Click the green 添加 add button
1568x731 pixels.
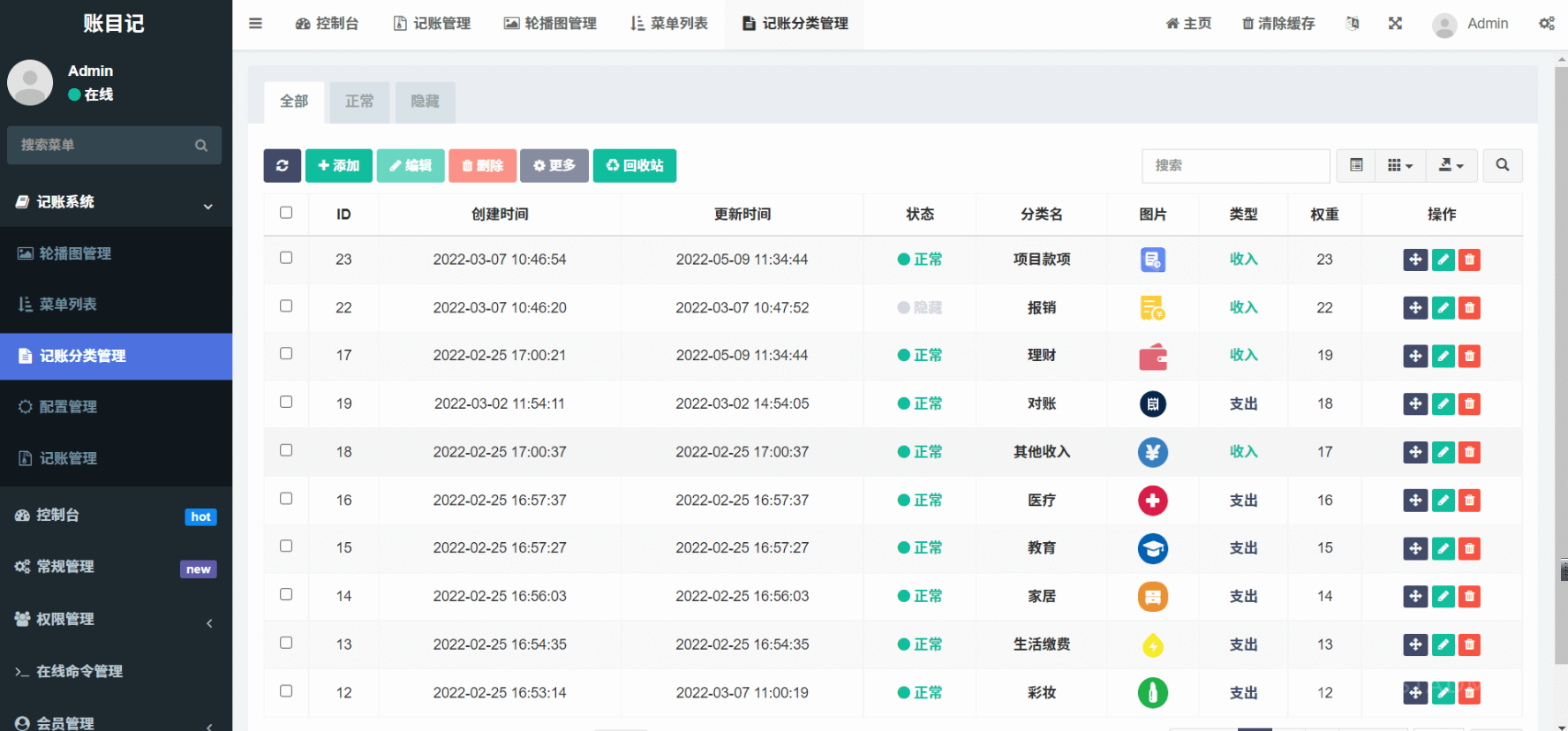[339, 165]
